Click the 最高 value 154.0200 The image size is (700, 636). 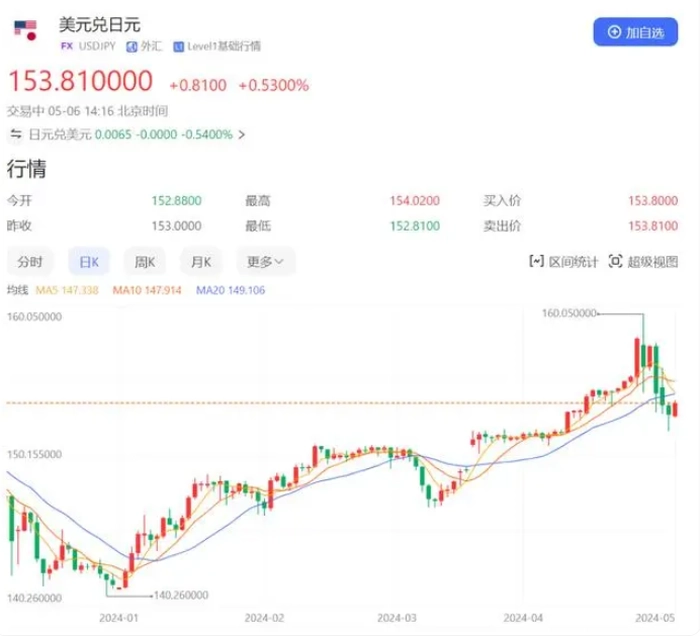point(415,201)
